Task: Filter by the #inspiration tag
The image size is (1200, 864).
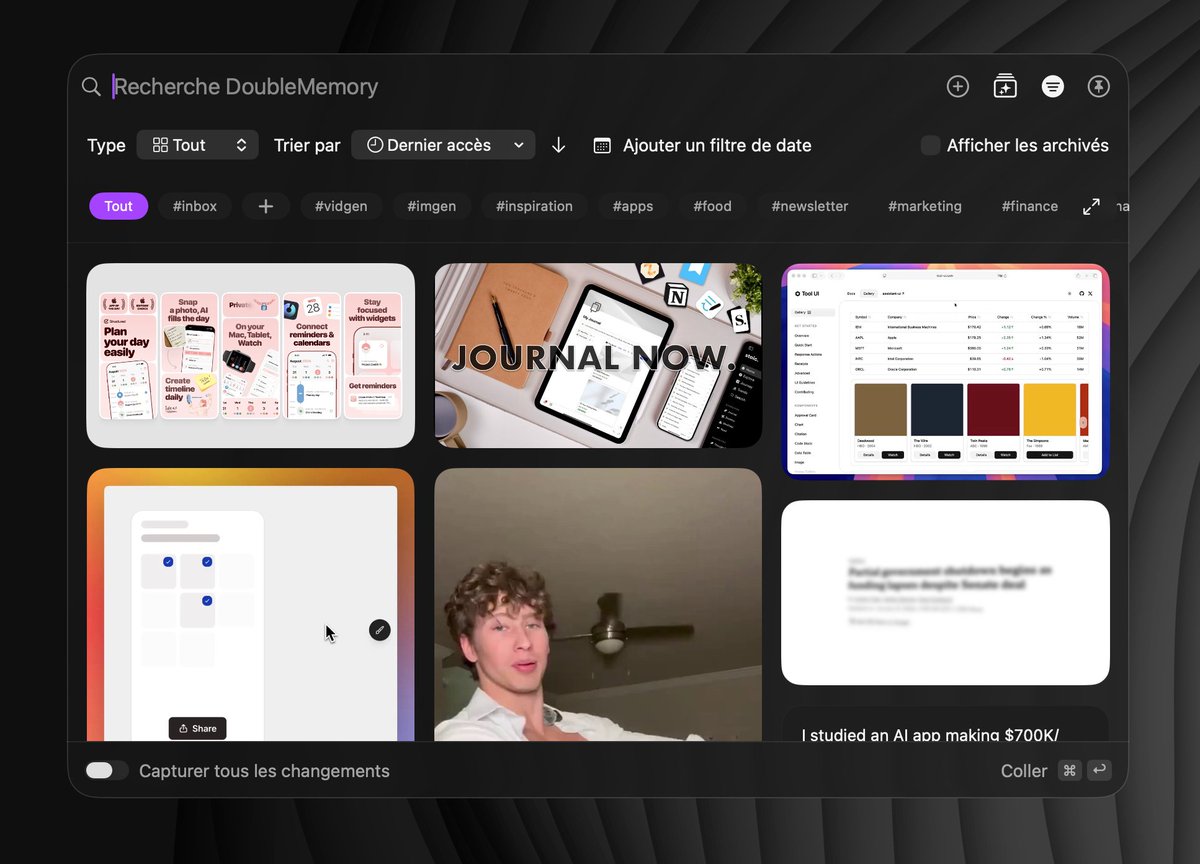Action: tap(534, 206)
